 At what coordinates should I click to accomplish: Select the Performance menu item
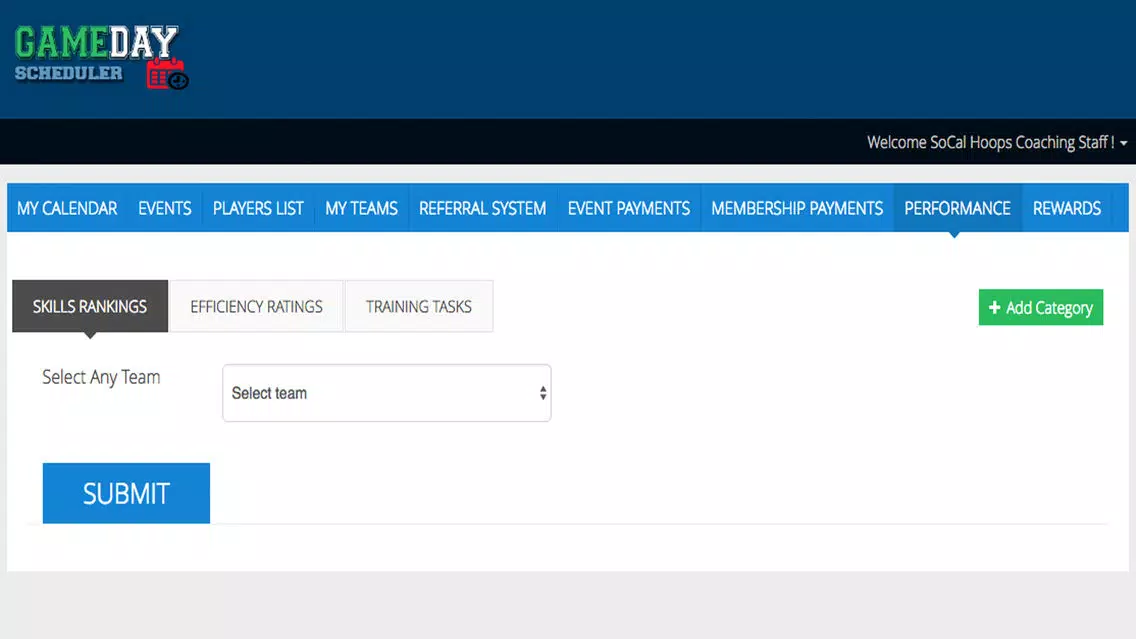click(x=958, y=209)
